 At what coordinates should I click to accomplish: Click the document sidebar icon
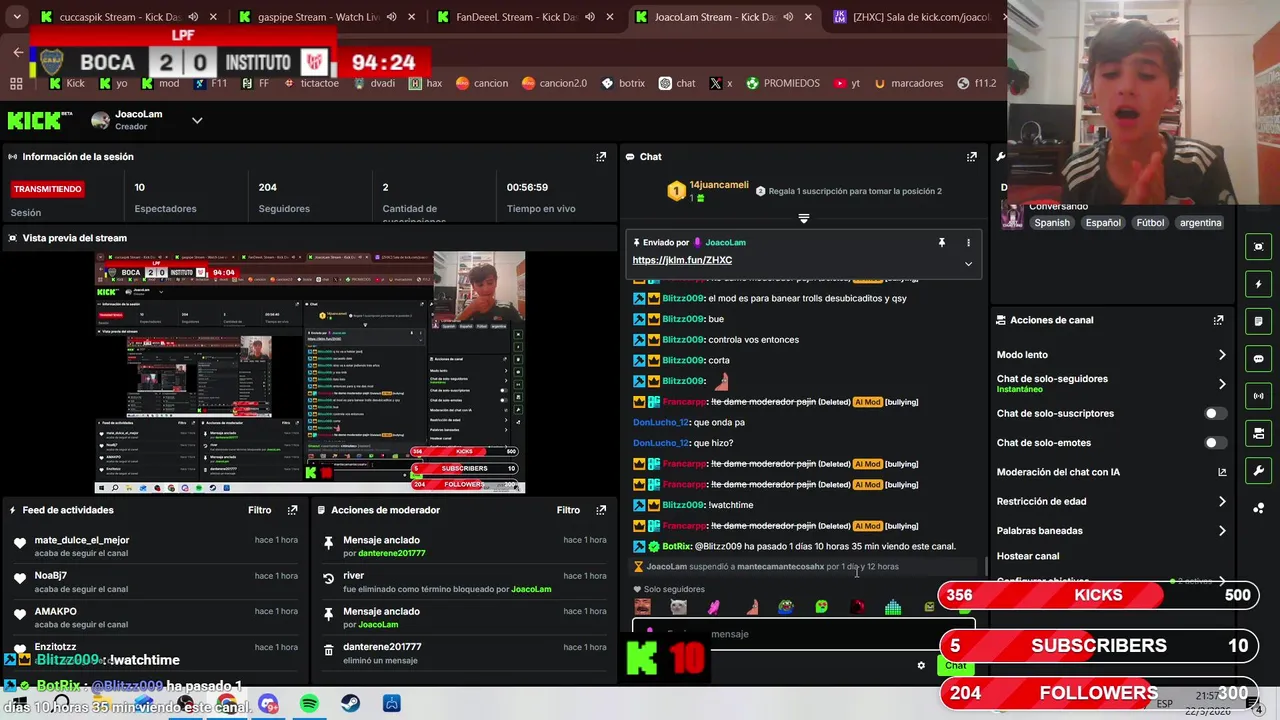(1258, 321)
